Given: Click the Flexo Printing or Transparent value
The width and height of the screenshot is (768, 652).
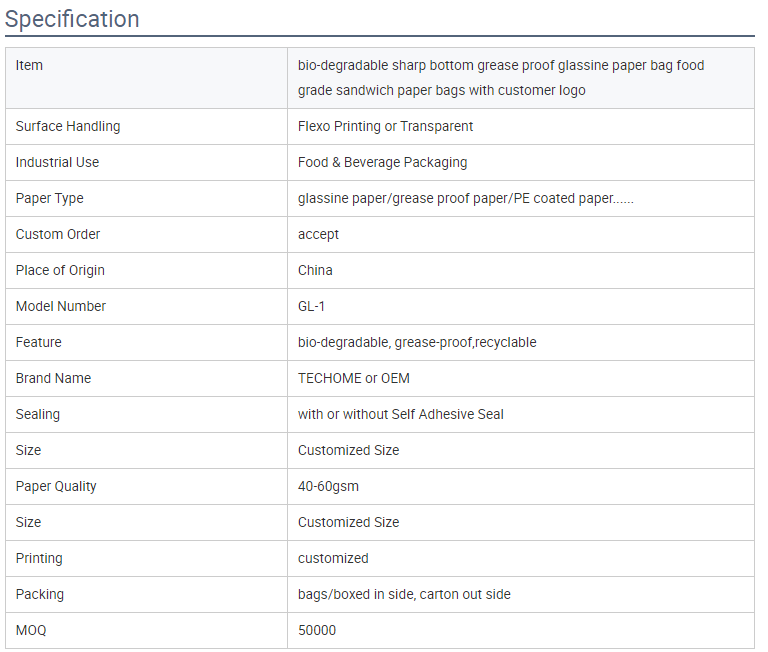Looking at the screenshot, I should (x=385, y=126).
